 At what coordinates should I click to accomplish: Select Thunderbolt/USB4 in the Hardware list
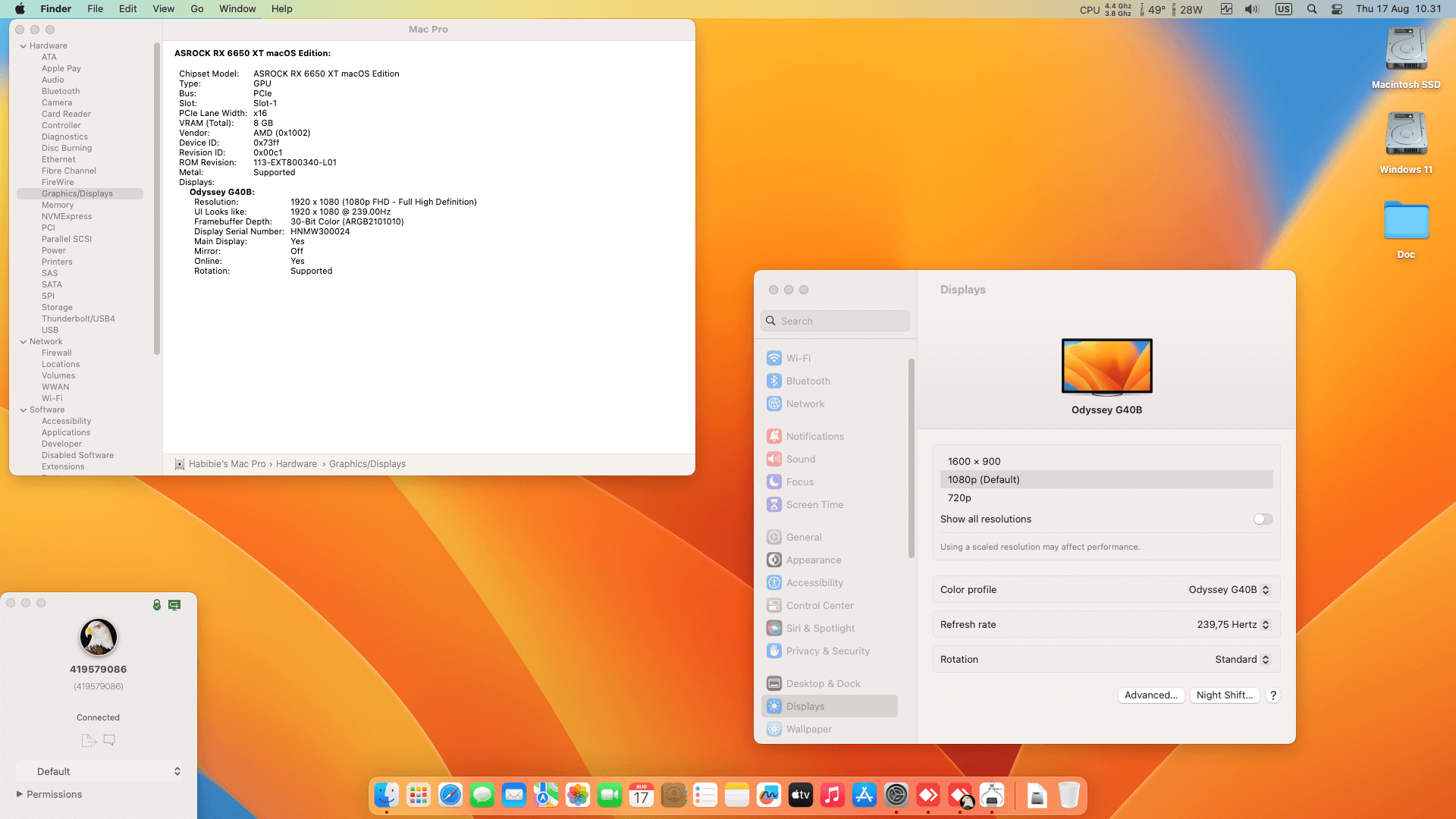click(80, 319)
